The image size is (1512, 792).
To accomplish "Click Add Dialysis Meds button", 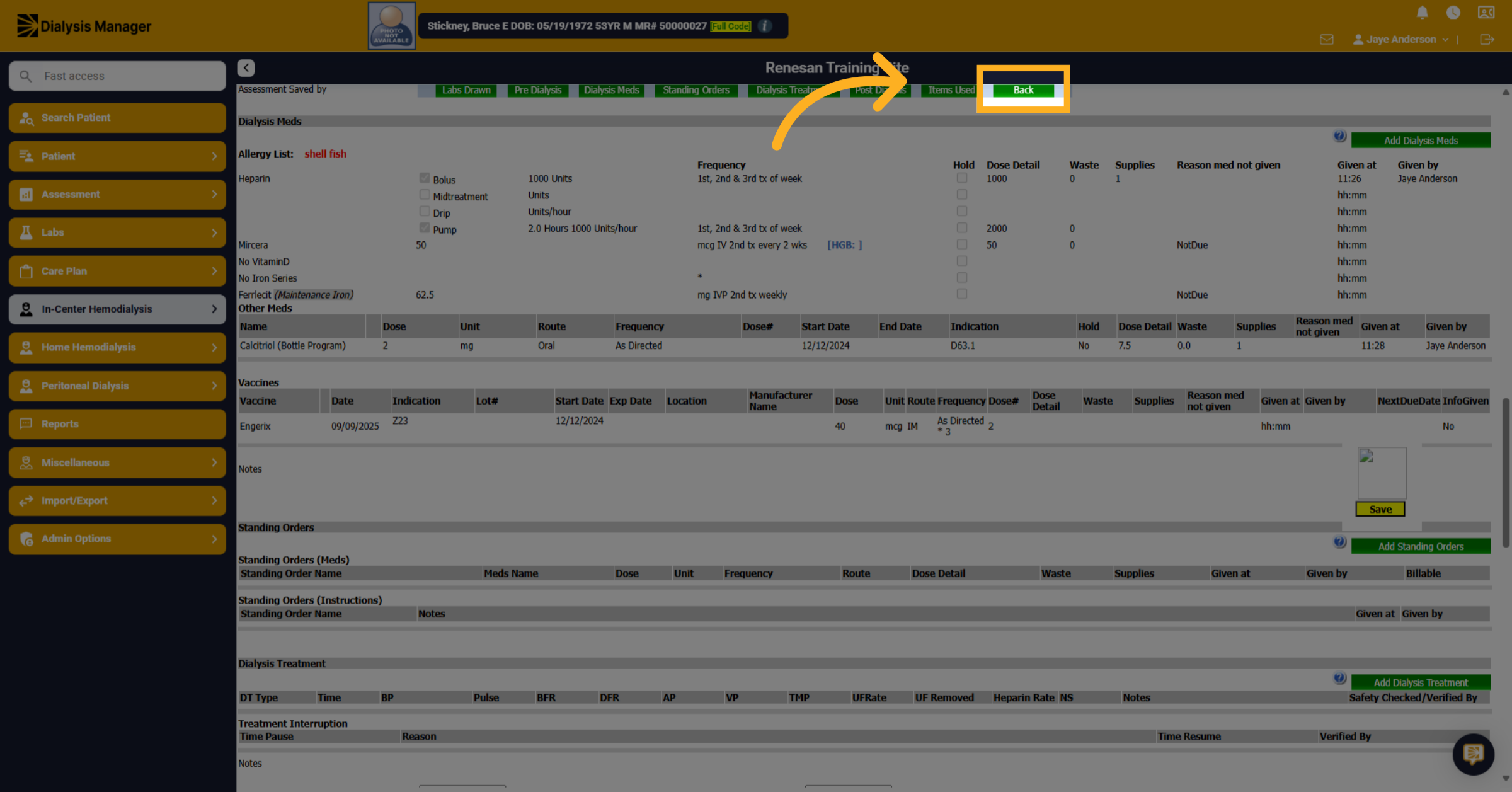I will (x=1421, y=140).
